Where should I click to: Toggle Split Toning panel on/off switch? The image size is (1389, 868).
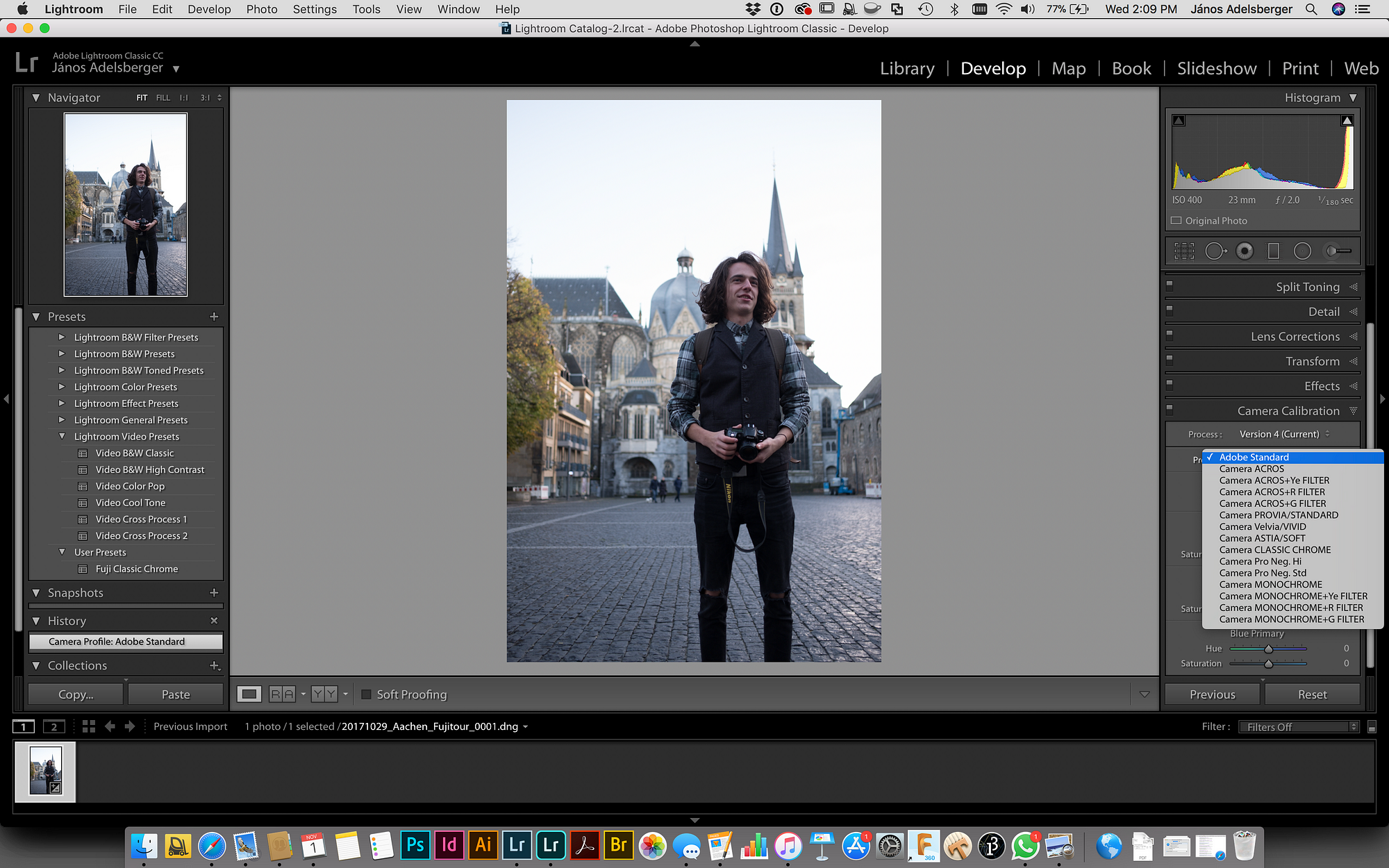(1170, 285)
